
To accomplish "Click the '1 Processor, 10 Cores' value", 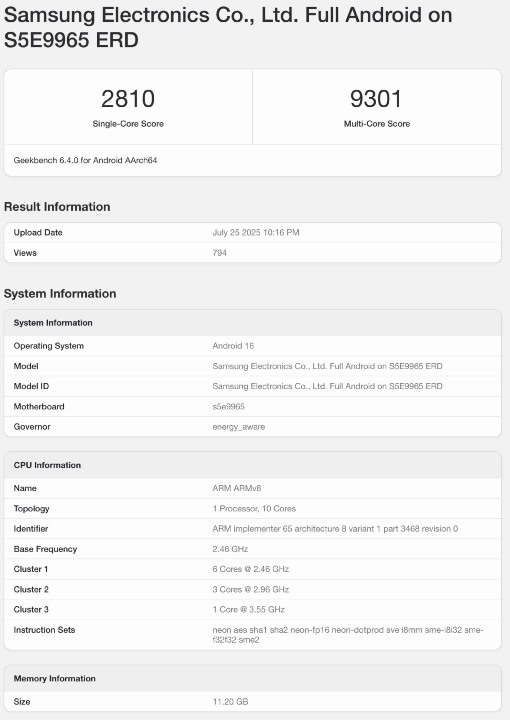I will (254, 508).
